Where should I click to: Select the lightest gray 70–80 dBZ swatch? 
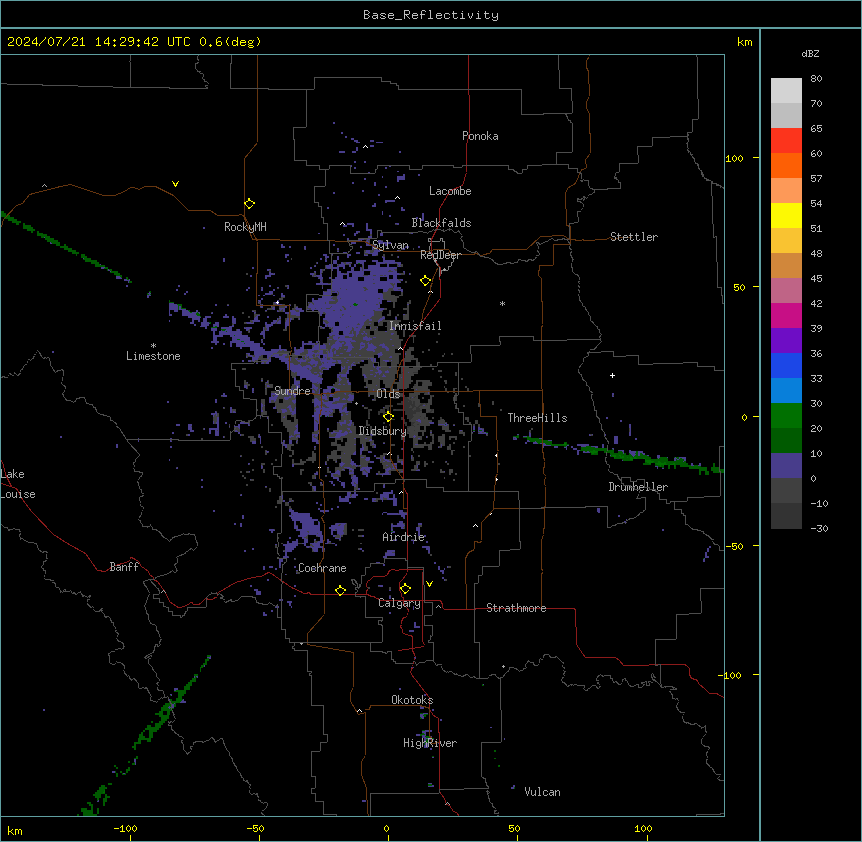(786, 91)
